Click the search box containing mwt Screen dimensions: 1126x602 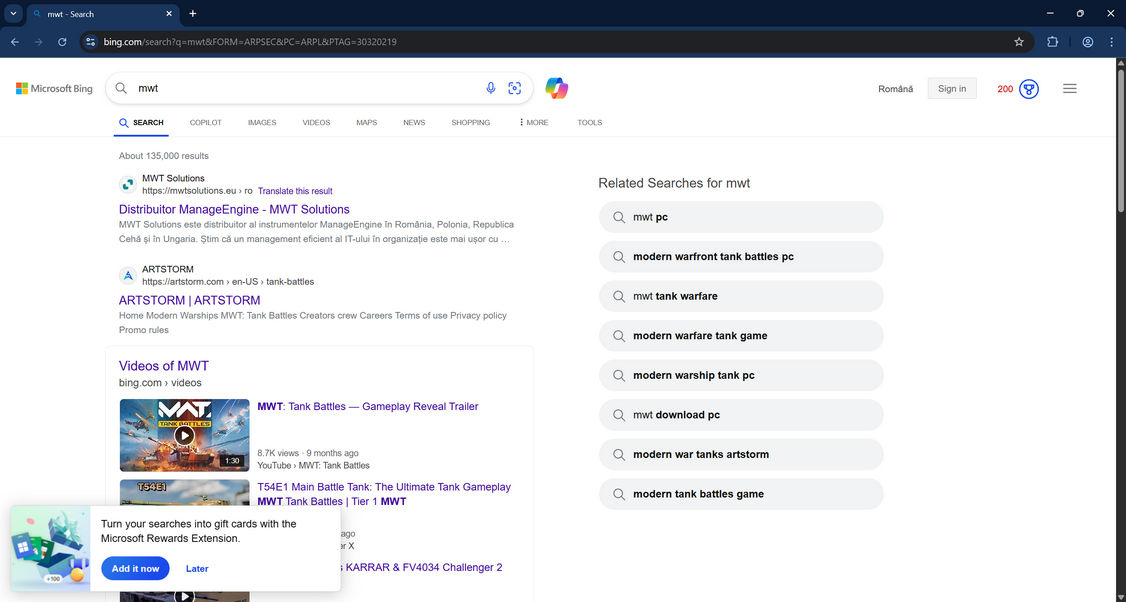300,88
